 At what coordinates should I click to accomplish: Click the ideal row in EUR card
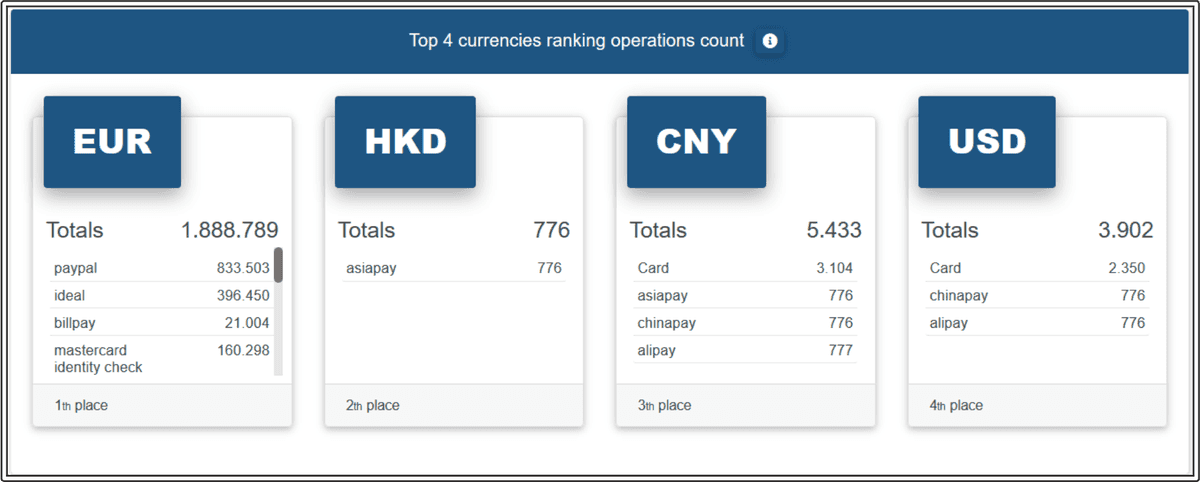pos(160,296)
